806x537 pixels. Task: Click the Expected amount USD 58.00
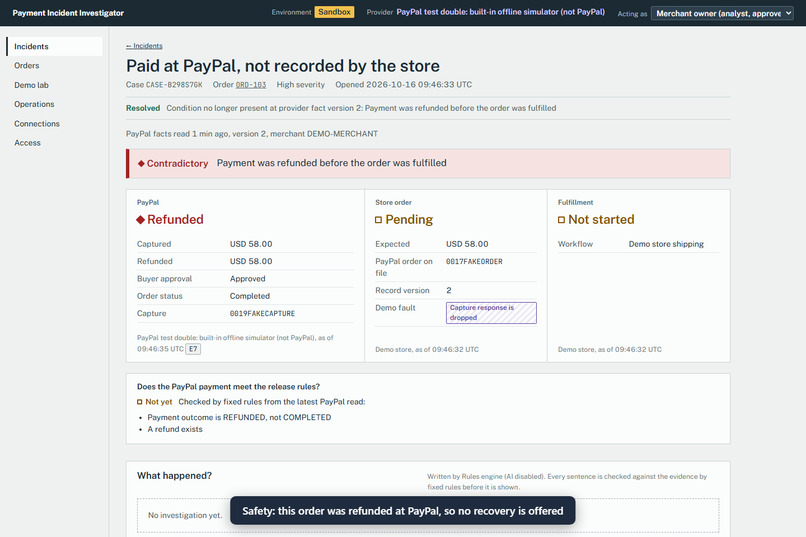click(467, 244)
